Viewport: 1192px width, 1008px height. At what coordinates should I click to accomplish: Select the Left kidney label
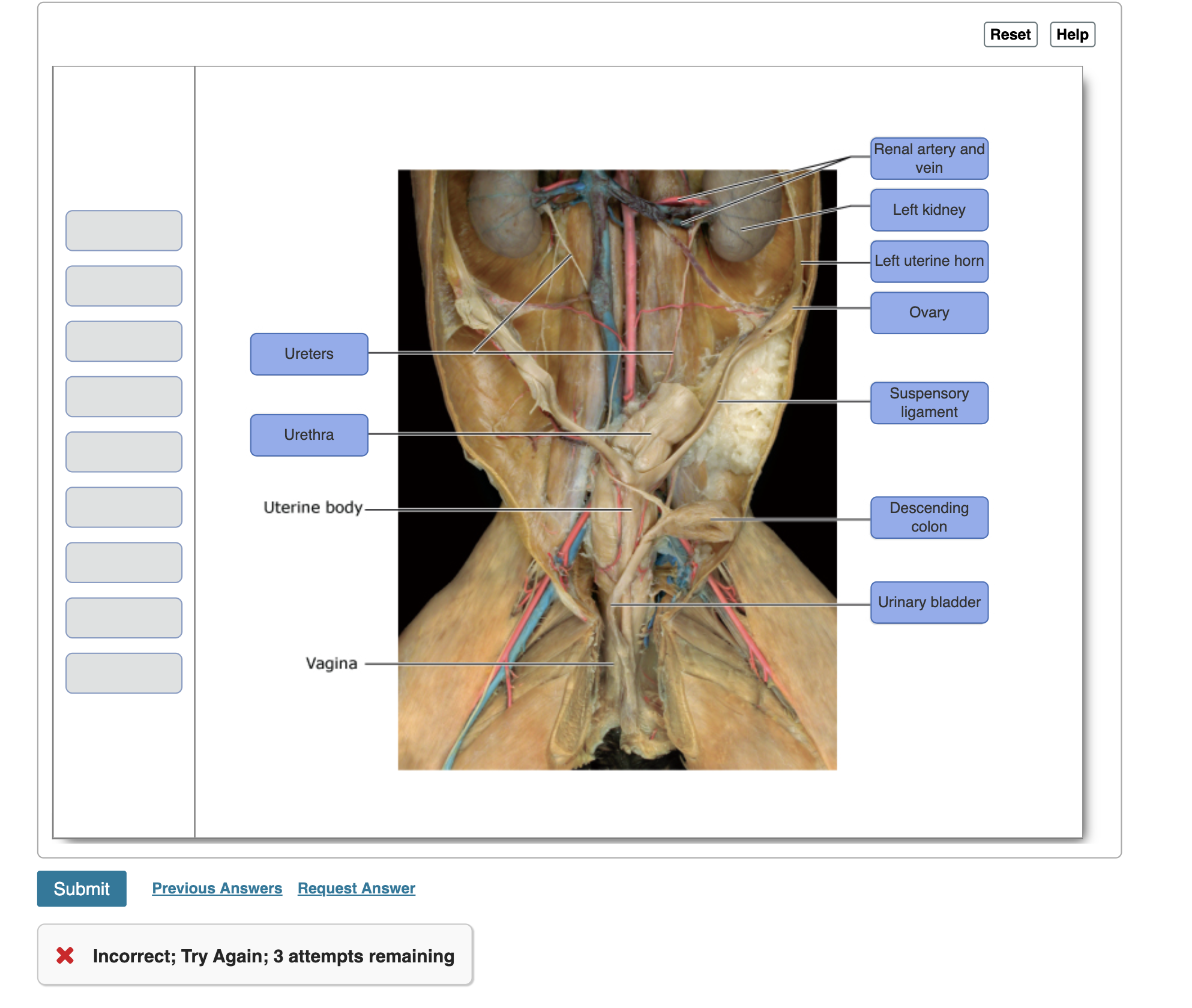tap(929, 210)
